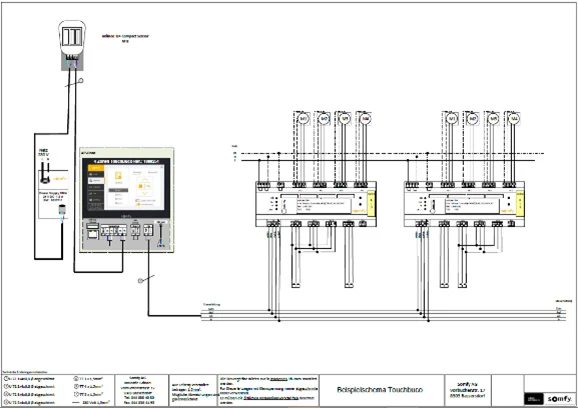
Task: Click motor M1 of the left controller
Action: coord(303,119)
